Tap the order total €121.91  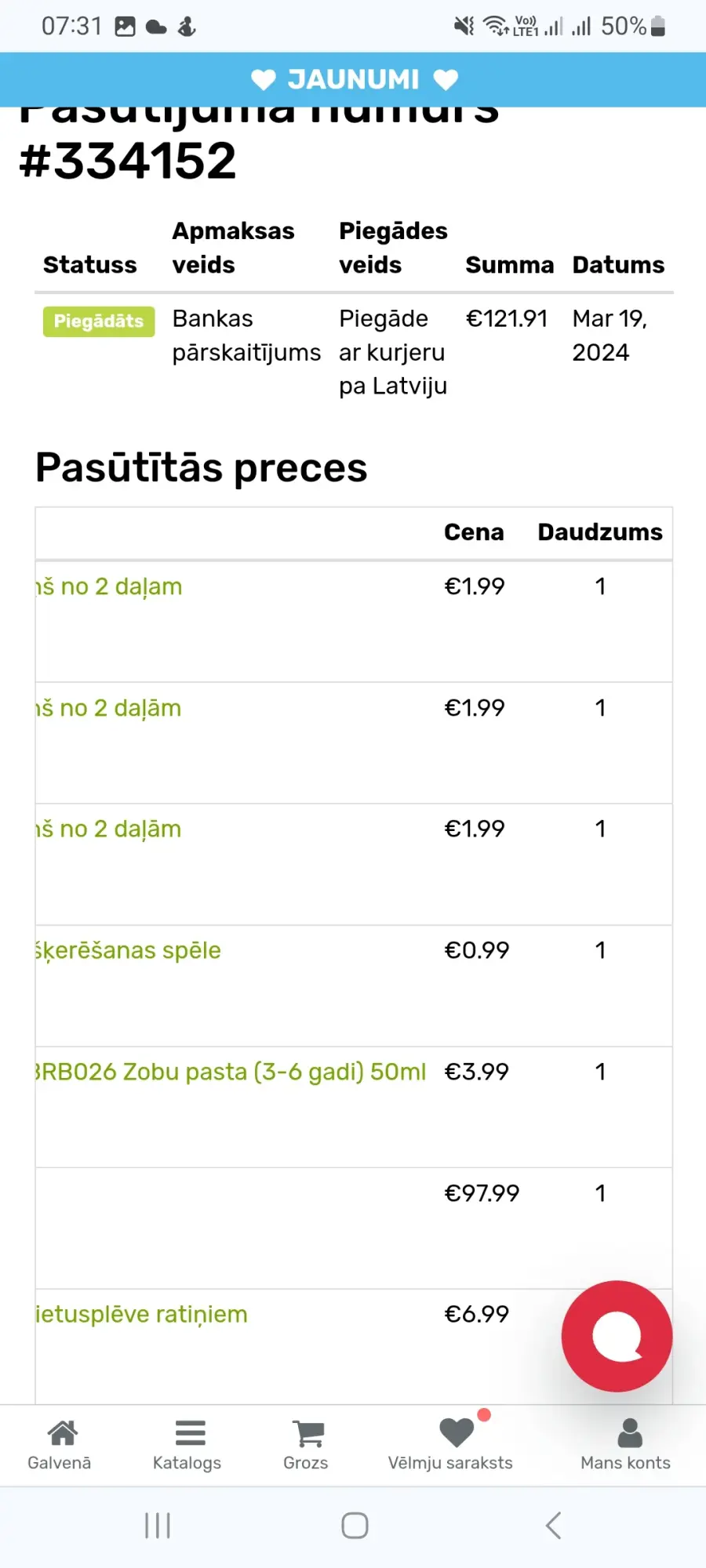[507, 319]
